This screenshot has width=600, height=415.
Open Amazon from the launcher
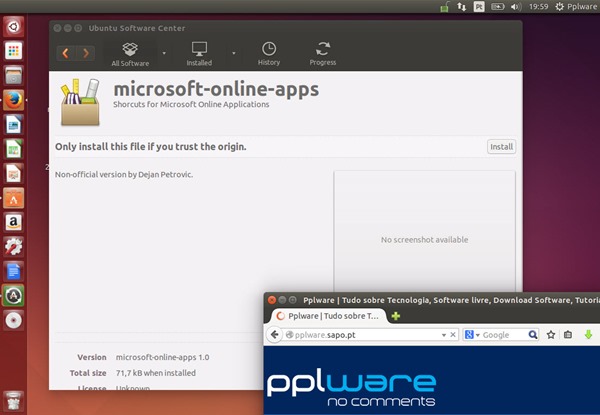[13, 222]
